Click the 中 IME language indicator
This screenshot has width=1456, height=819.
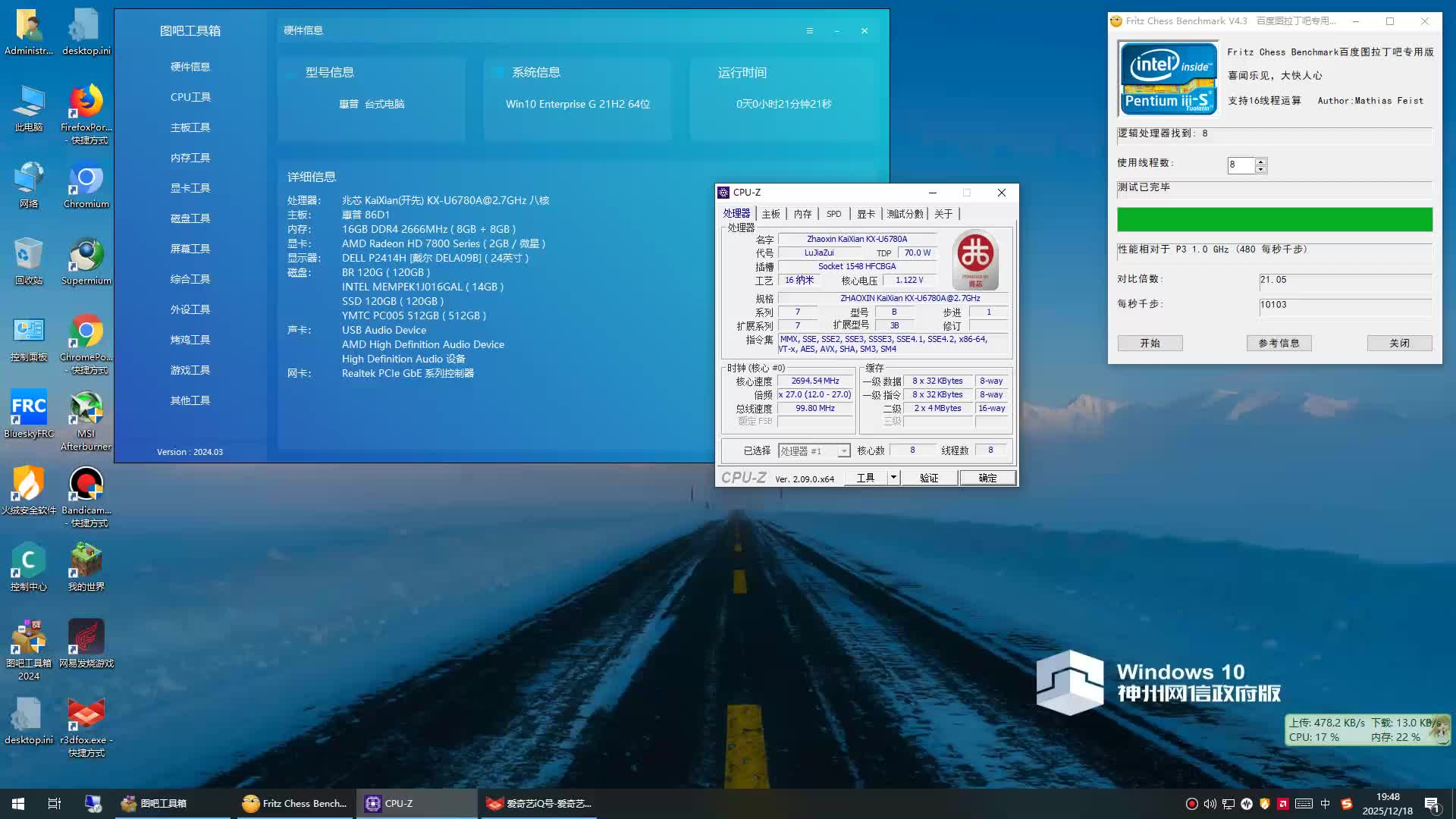coord(1326,804)
